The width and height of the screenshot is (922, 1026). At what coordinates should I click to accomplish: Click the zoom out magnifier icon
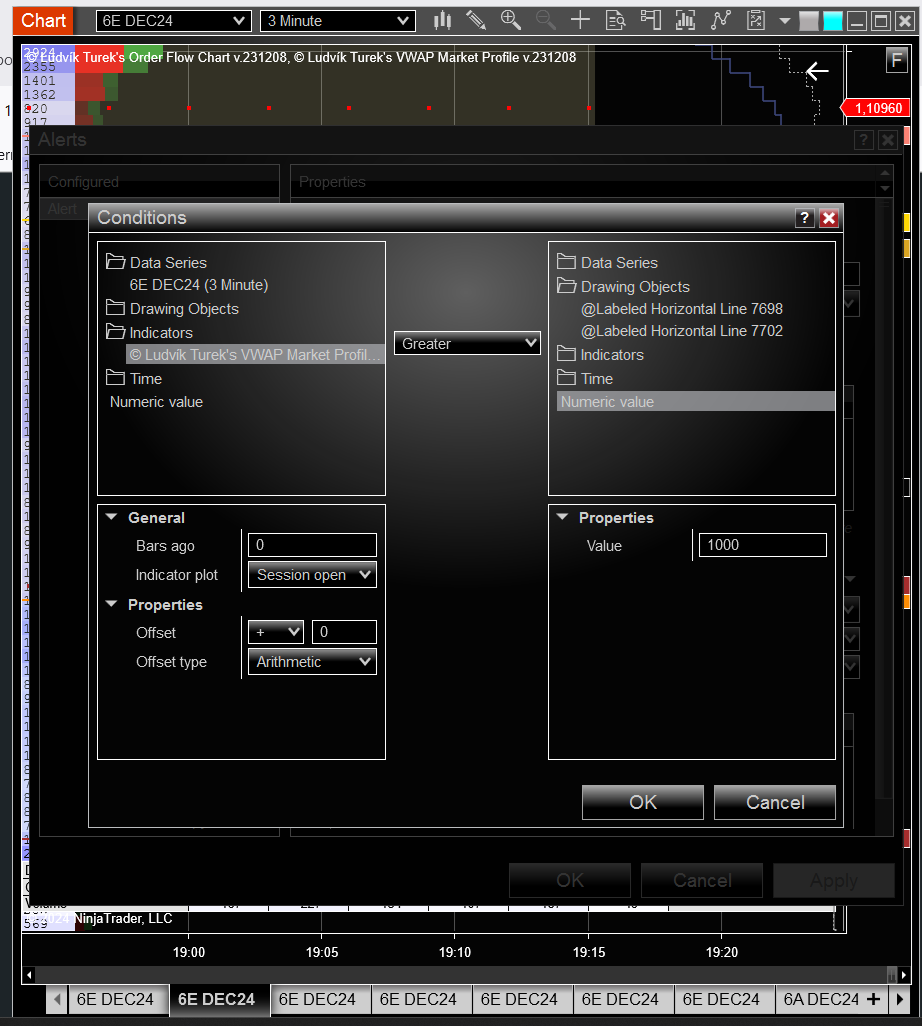545,21
